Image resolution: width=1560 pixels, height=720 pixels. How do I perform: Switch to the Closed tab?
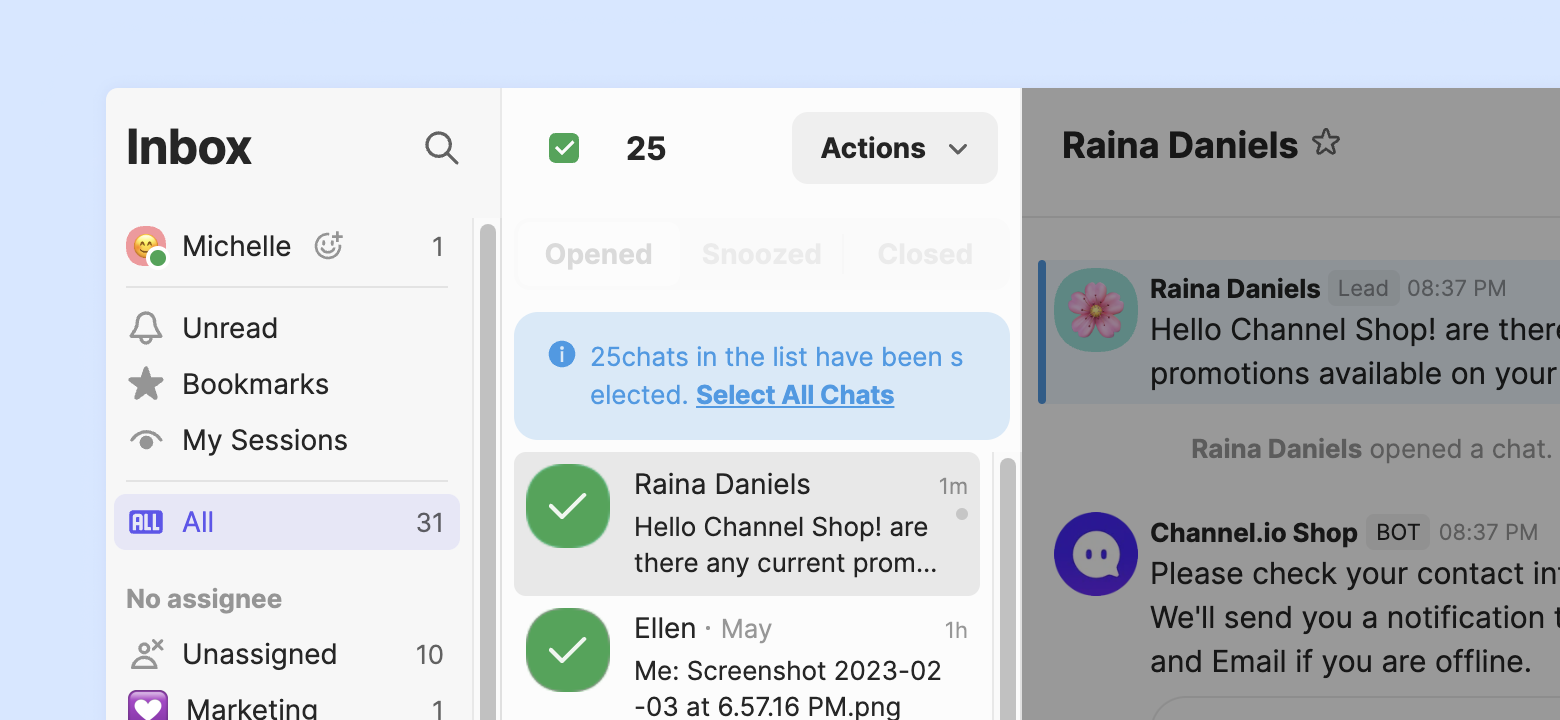[925, 254]
